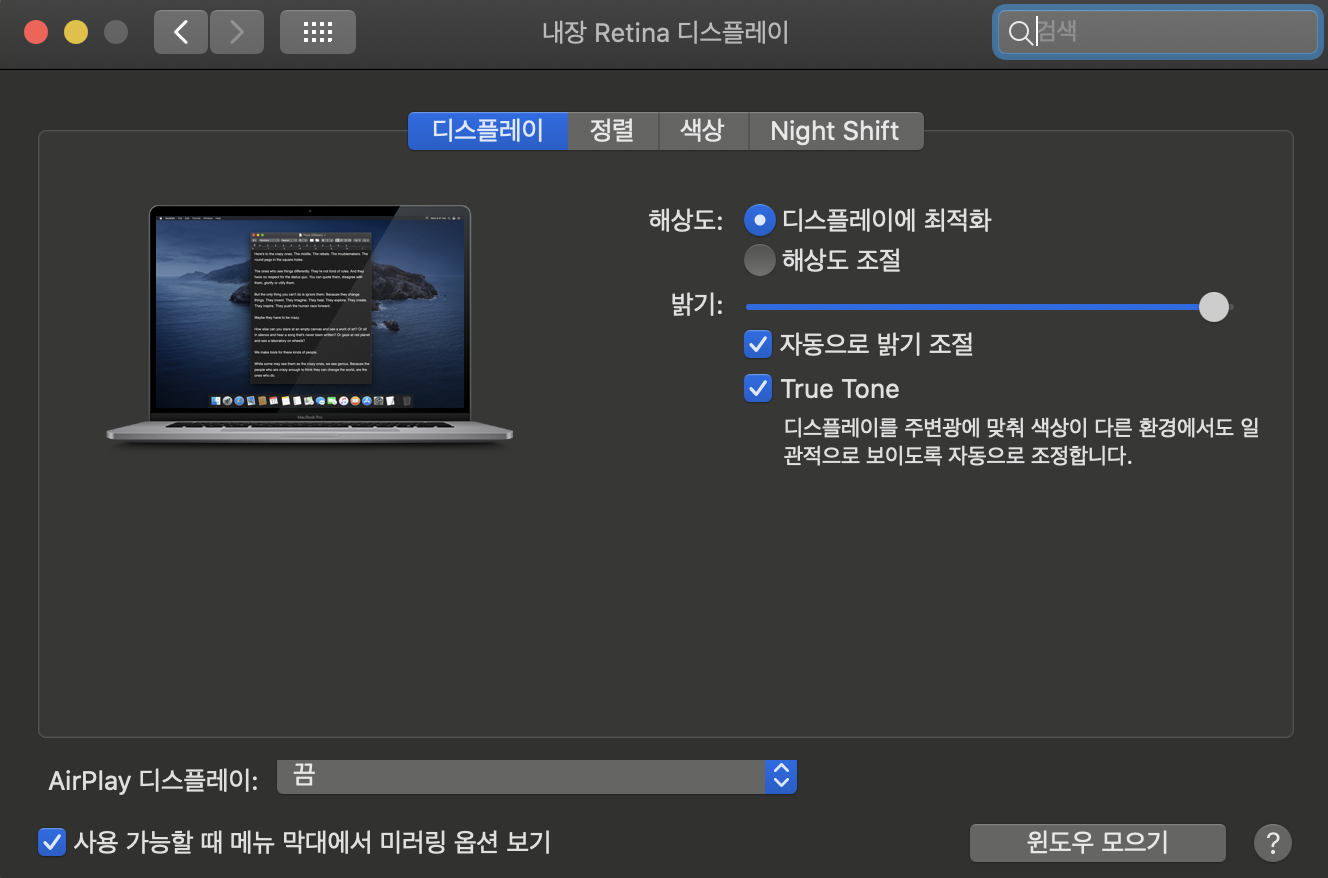Screen dimensions: 1328x878
Task: Open the AirPlay 디스플레이 dropdown
Action: tap(536, 776)
